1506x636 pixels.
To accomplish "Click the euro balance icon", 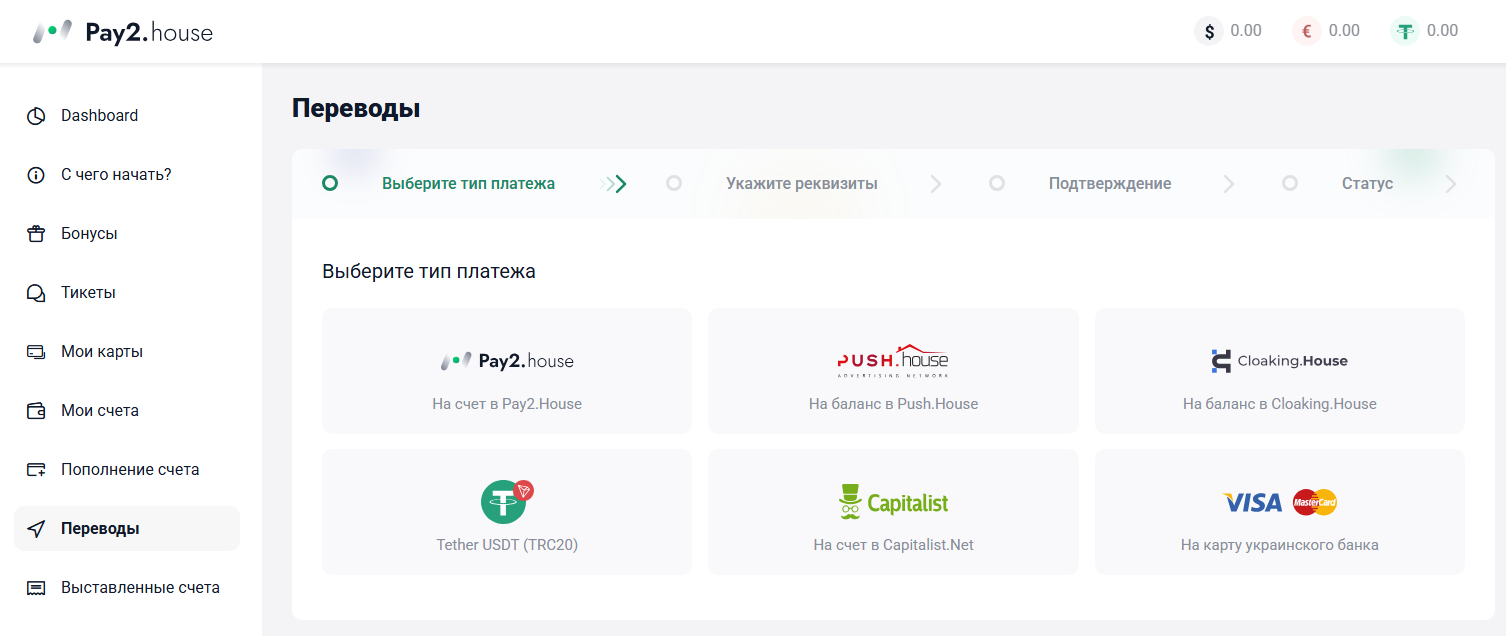I will [x=1307, y=31].
